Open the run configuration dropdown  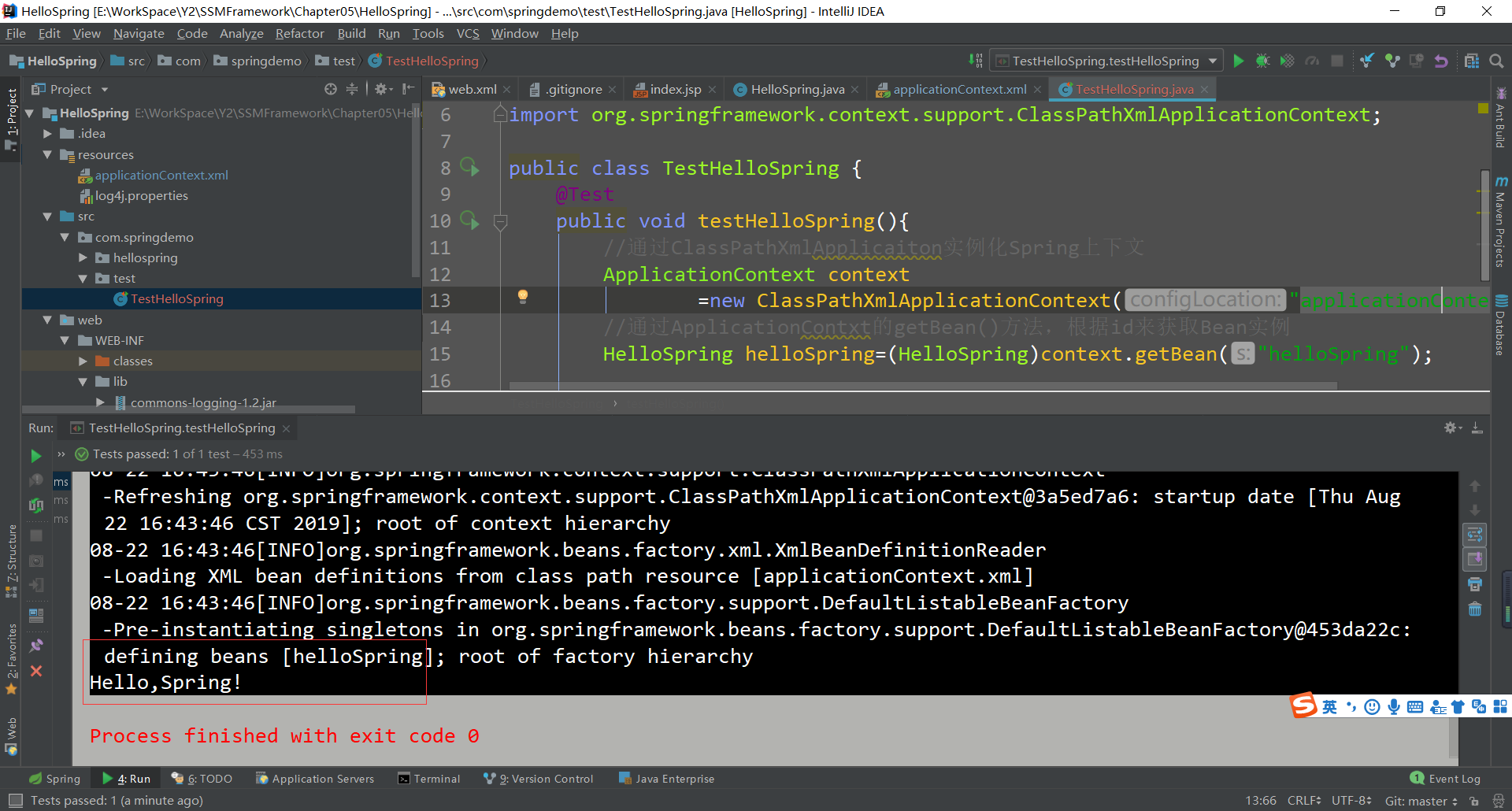click(1106, 61)
